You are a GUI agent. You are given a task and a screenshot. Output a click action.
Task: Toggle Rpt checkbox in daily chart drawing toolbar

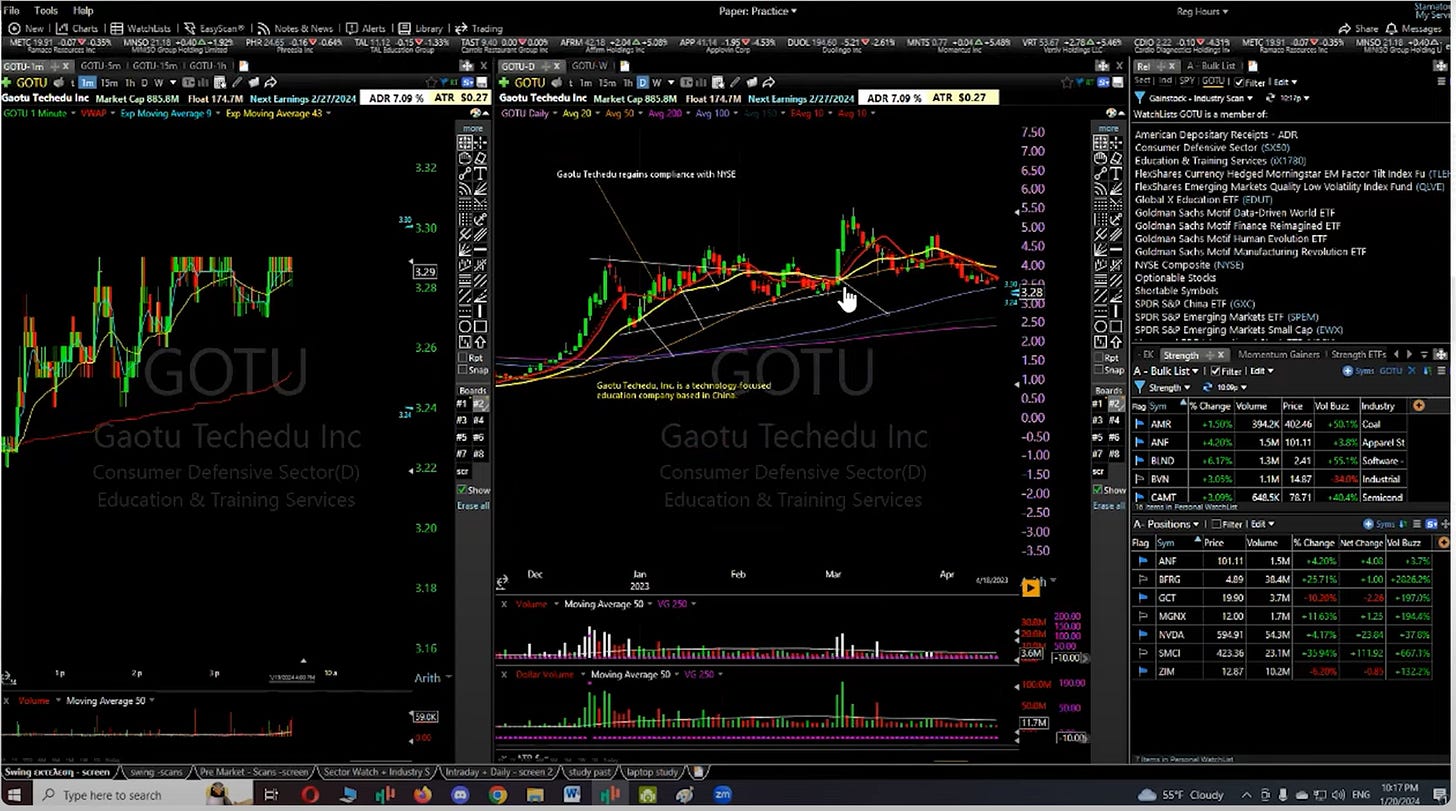click(1100, 357)
